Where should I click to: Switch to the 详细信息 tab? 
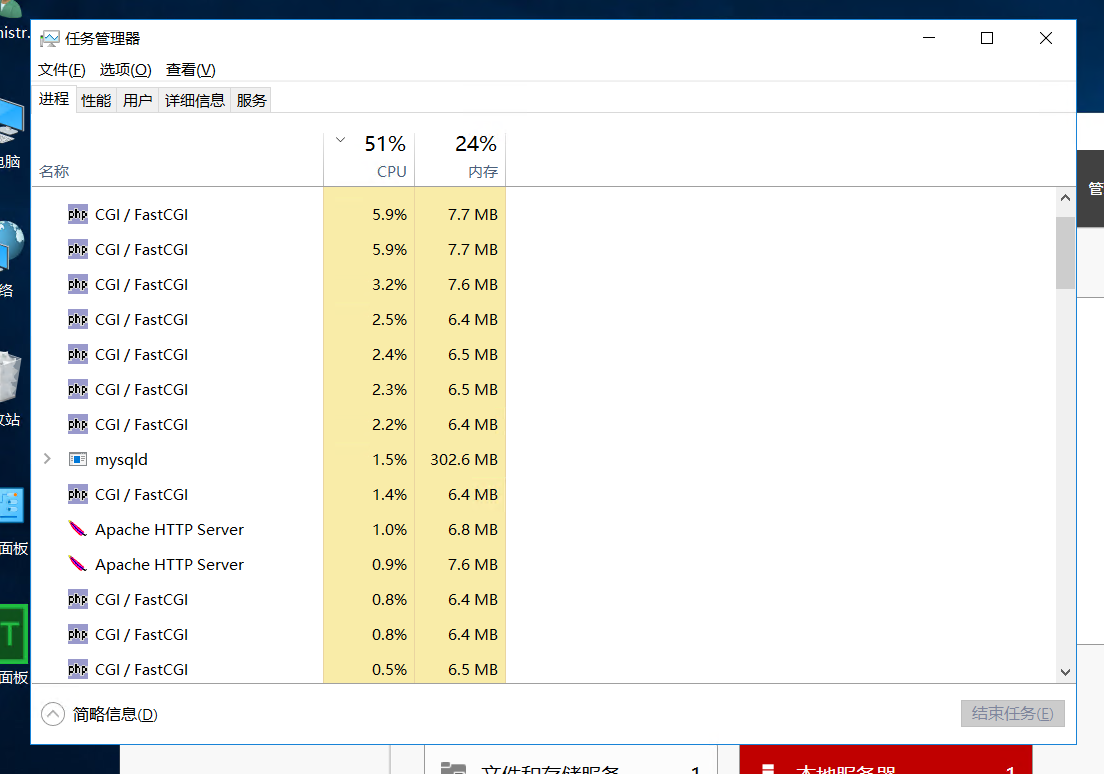coord(194,101)
